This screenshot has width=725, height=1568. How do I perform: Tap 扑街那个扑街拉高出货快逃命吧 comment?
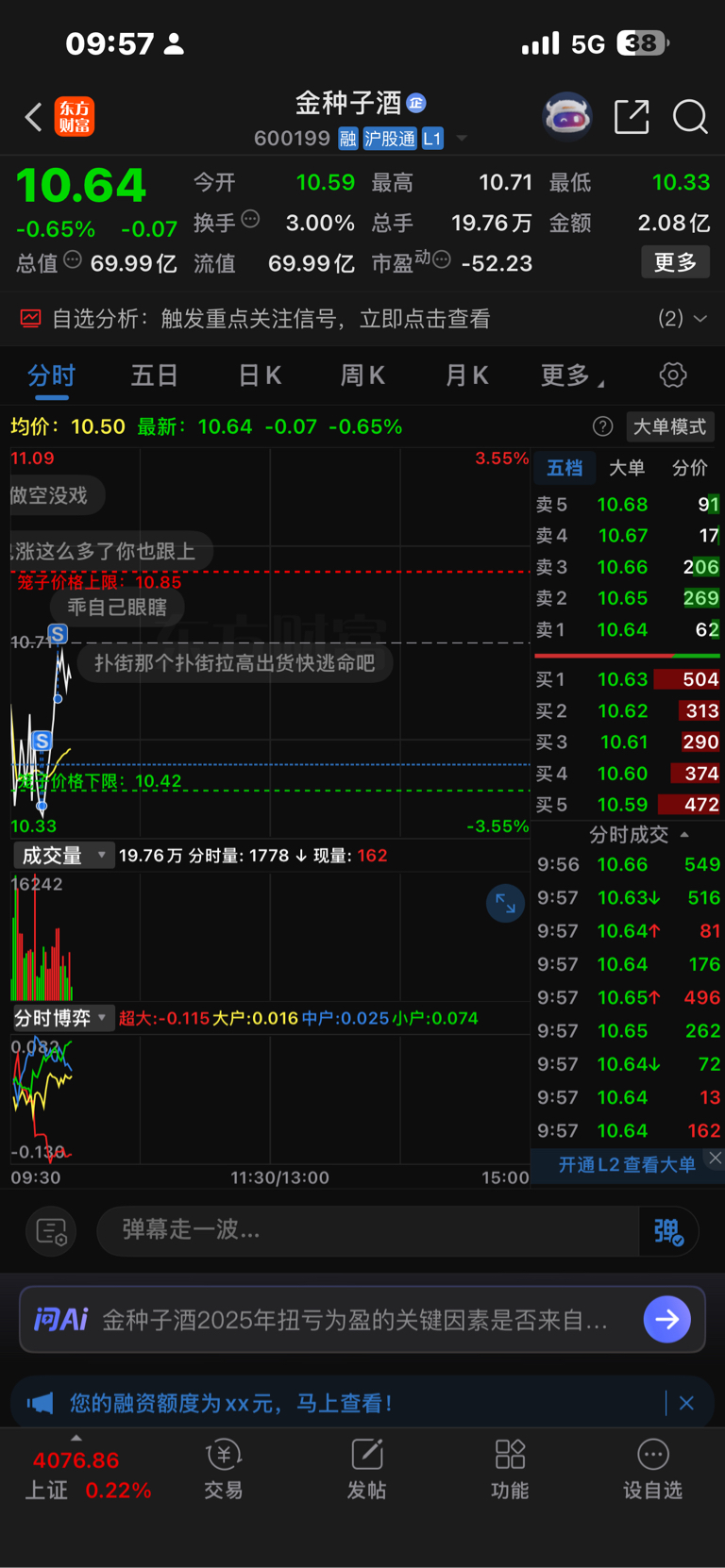coord(234,663)
